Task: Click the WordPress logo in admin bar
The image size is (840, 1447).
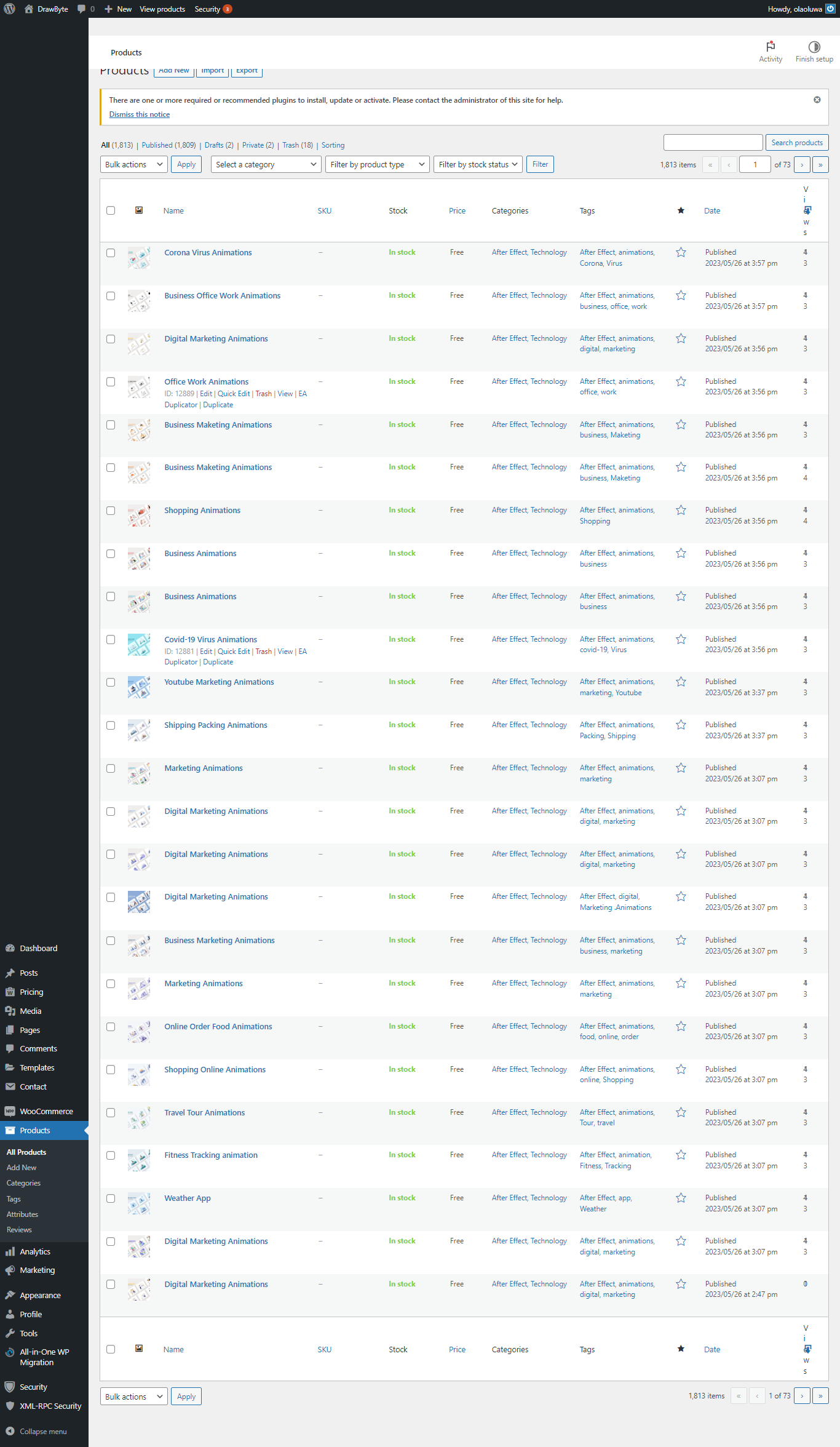Action: [9, 9]
